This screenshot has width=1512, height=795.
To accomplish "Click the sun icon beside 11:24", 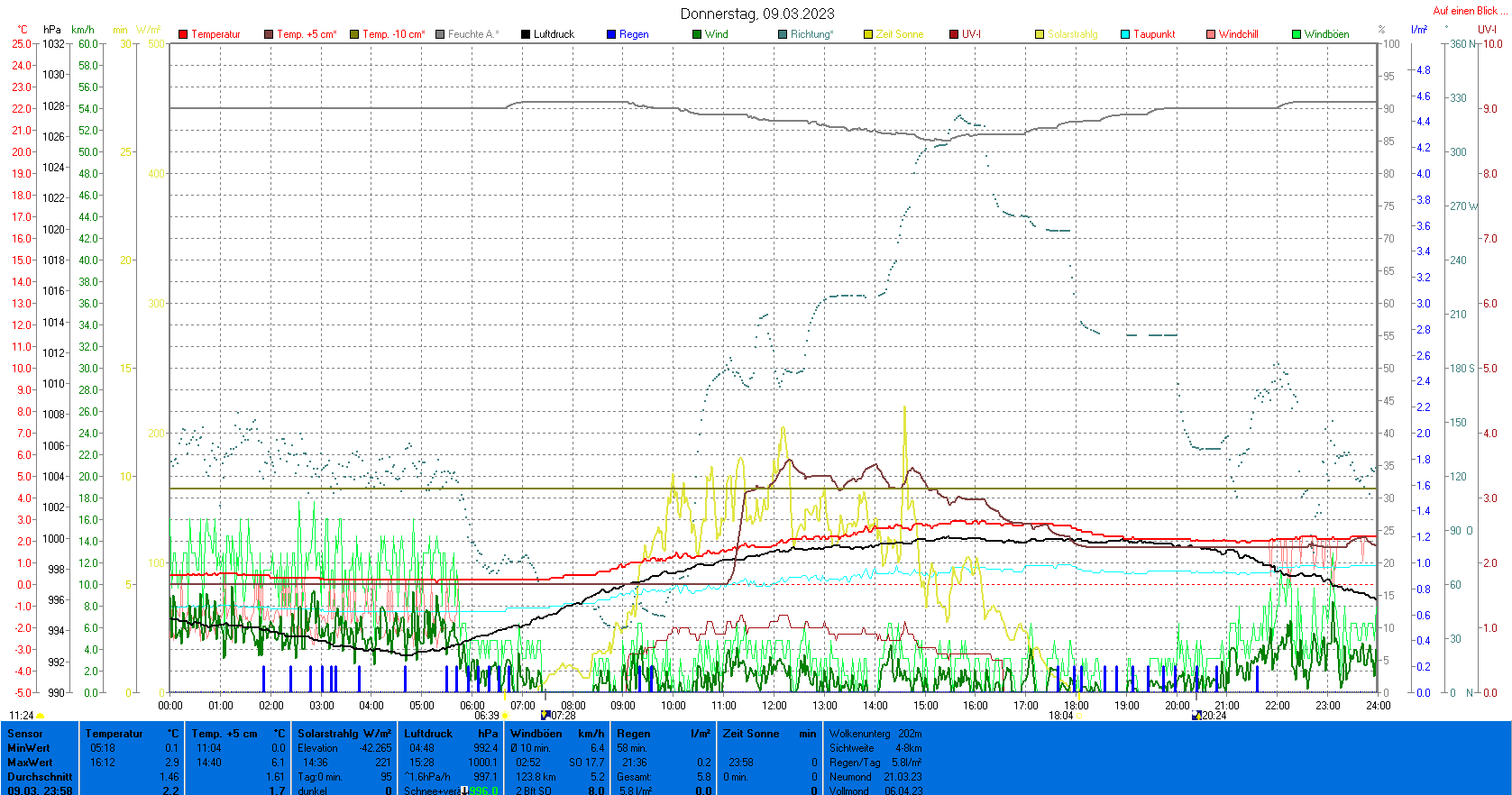I will (x=41, y=716).
